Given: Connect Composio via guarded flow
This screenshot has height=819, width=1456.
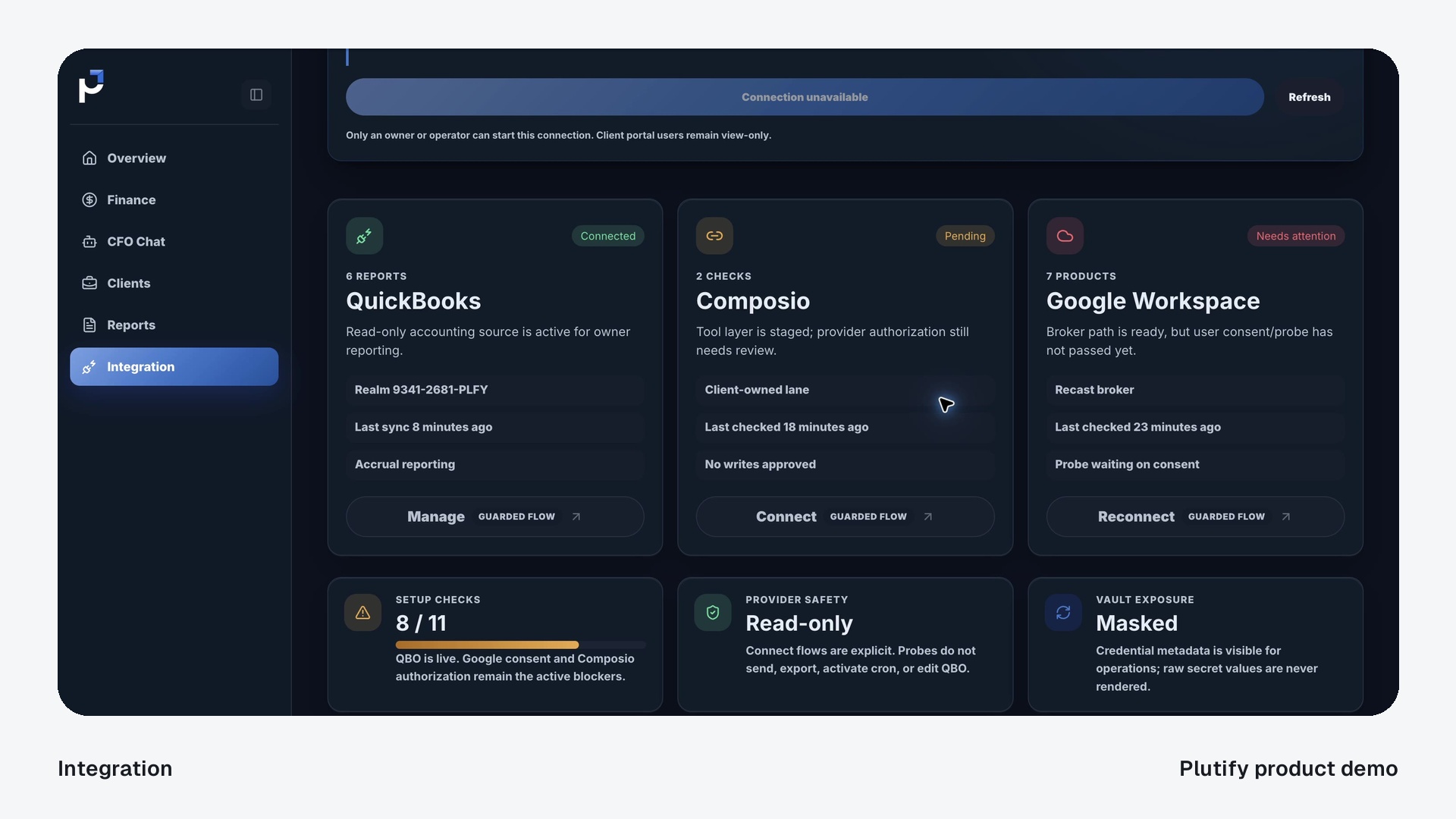Looking at the screenshot, I should point(845,516).
